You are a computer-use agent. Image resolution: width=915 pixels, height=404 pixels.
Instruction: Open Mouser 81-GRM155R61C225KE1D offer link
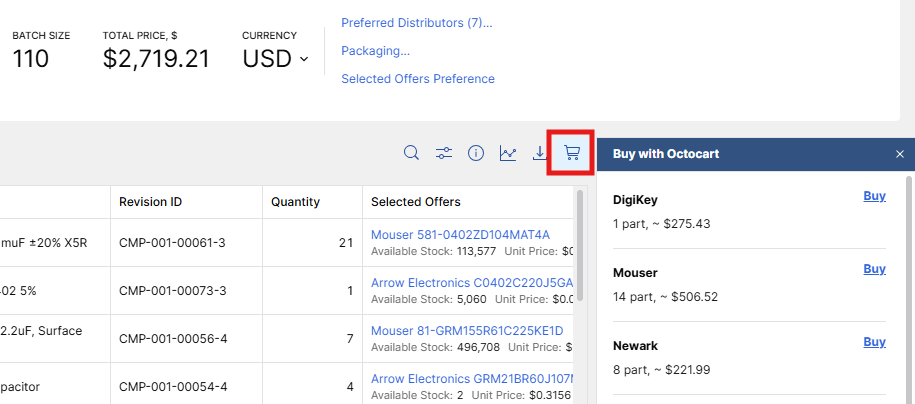pyautogui.click(x=467, y=331)
